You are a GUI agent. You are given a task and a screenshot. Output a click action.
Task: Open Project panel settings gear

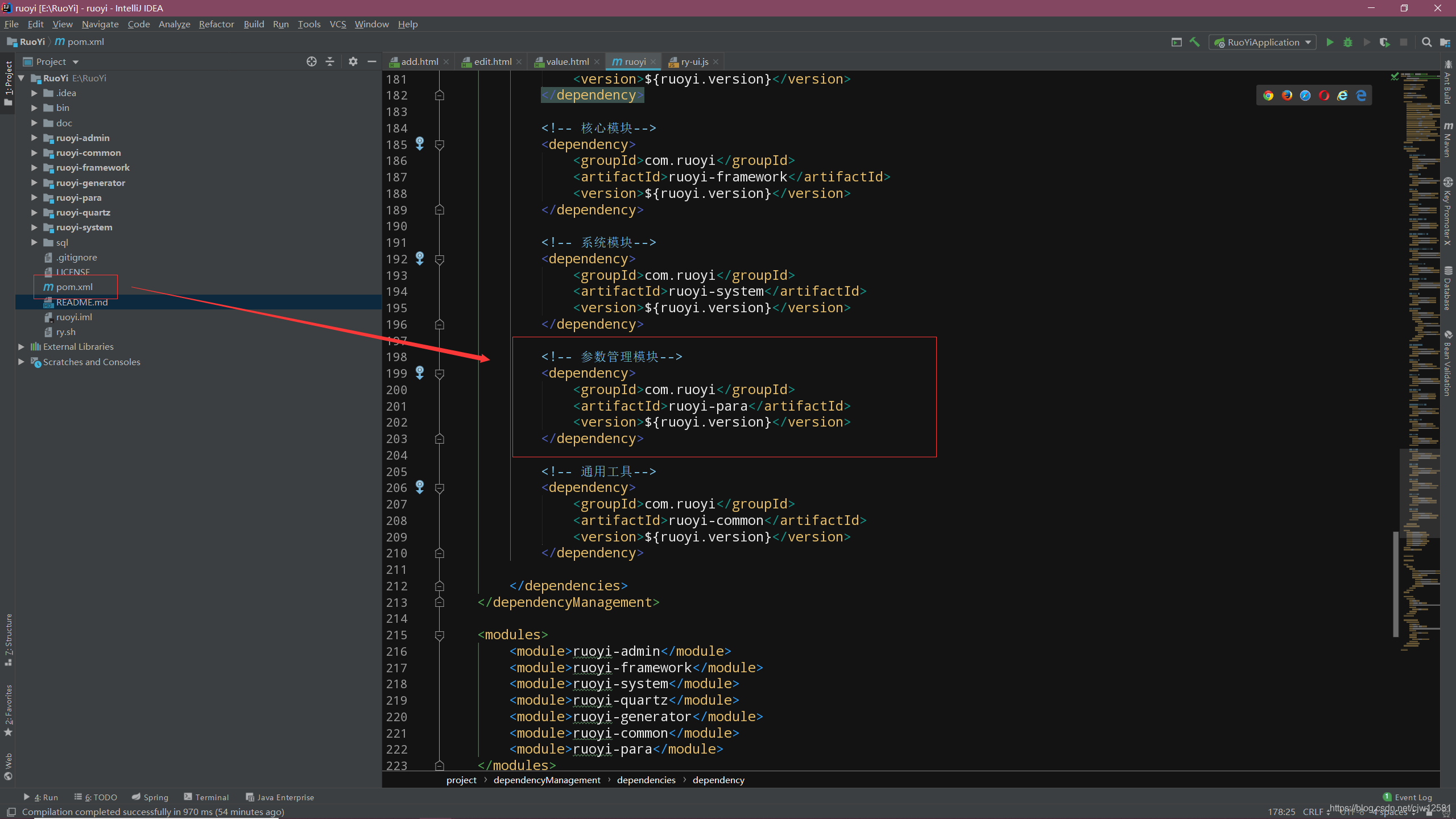click(x=353, y=61)
